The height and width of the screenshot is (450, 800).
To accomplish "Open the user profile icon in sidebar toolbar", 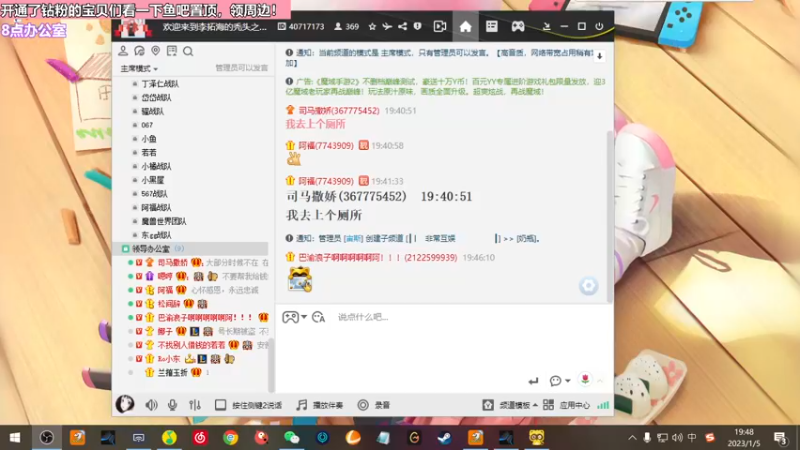I will 123,51.
